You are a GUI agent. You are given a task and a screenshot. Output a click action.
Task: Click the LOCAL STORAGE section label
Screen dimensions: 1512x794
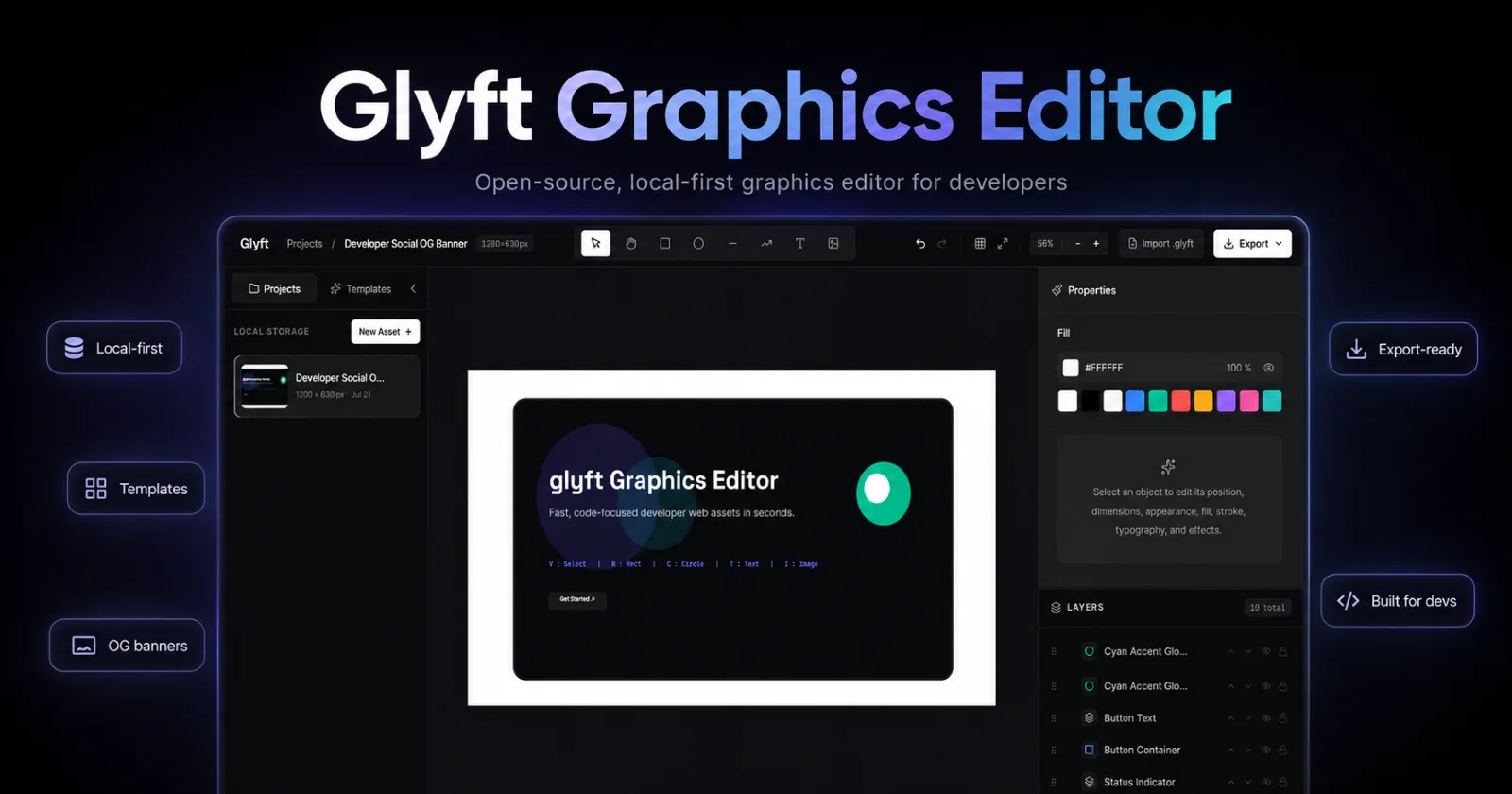tap(271, 332)
